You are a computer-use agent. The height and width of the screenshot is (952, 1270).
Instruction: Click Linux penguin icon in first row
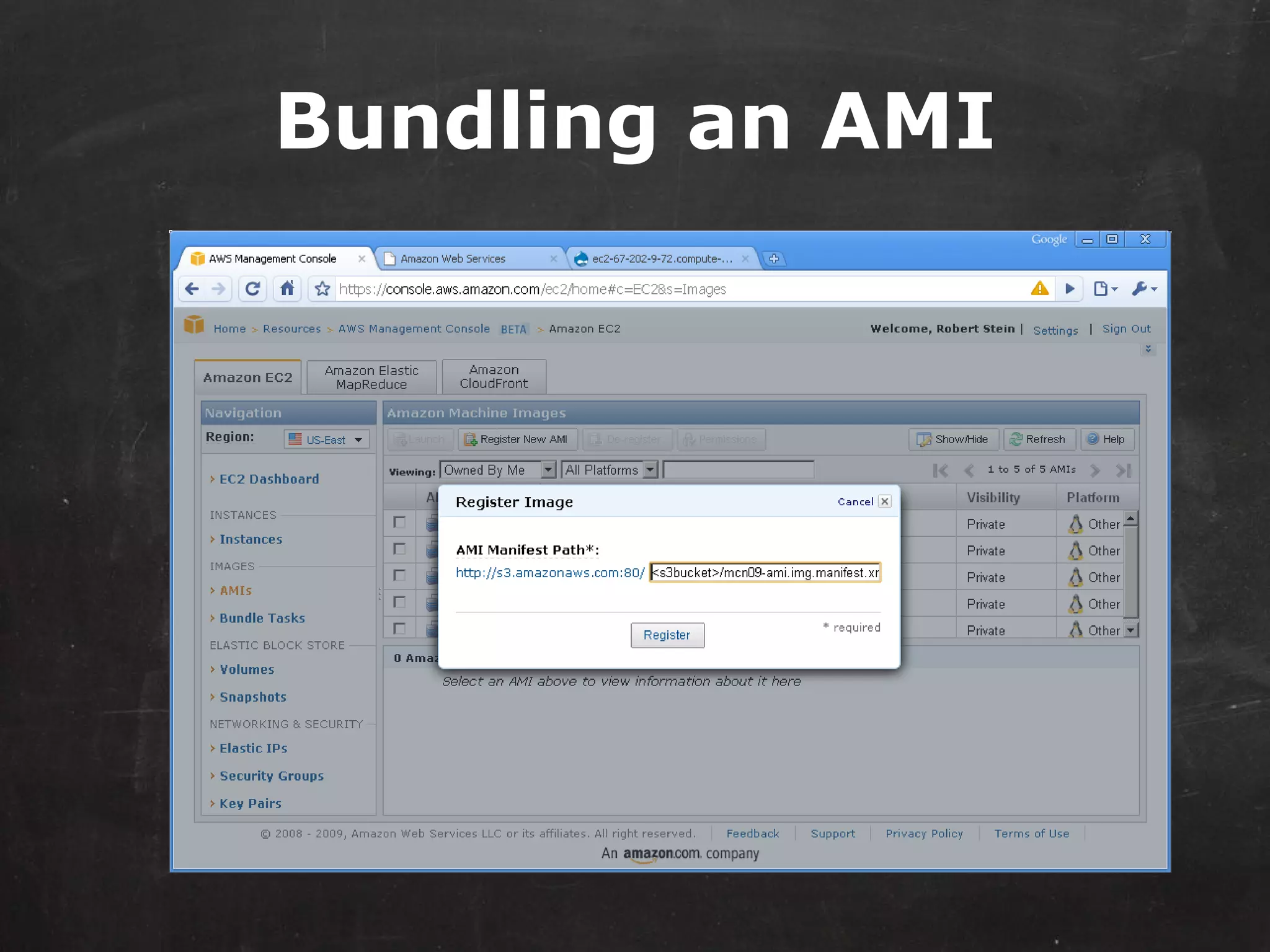click(x=1075, y=524)
